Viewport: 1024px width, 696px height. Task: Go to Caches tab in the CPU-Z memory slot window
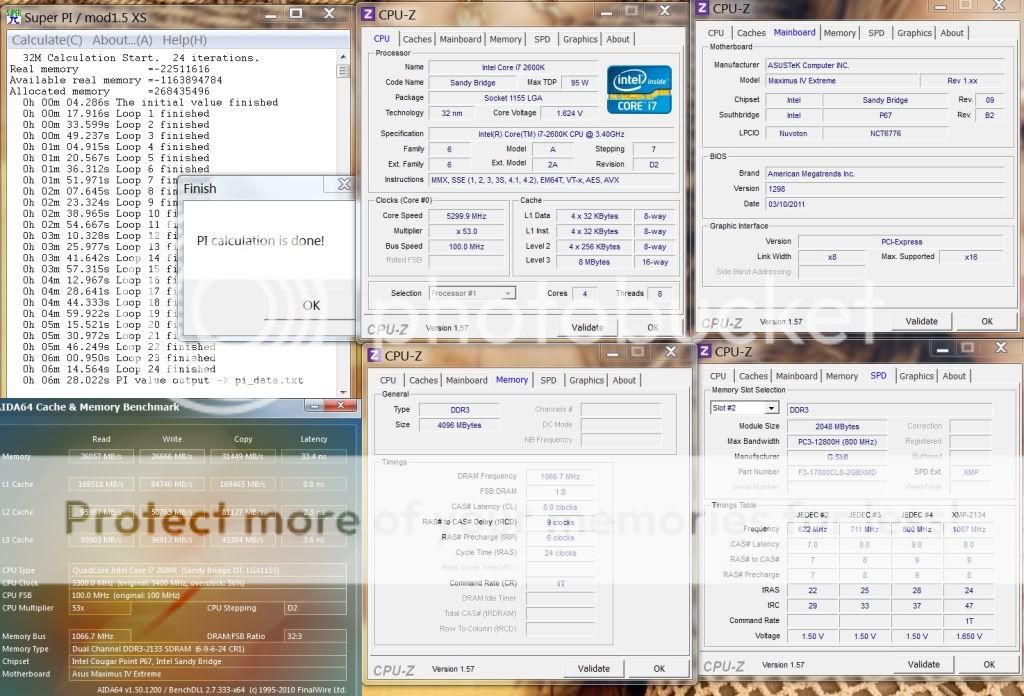click(x=753, y=376)
